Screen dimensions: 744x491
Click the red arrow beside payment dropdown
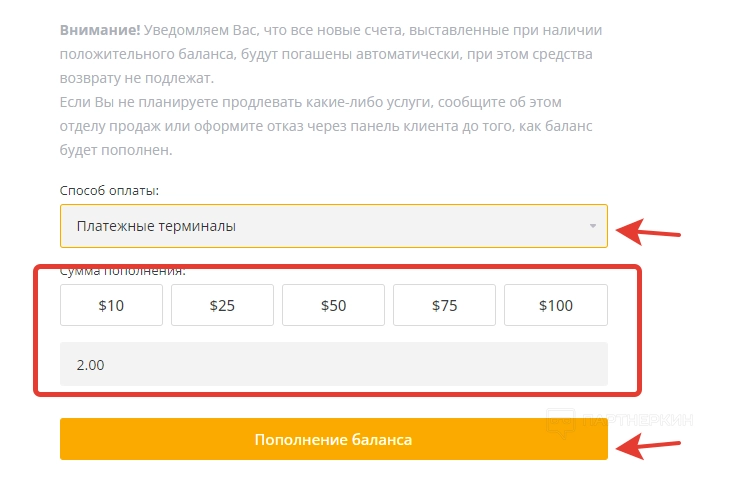coord(649,232)
